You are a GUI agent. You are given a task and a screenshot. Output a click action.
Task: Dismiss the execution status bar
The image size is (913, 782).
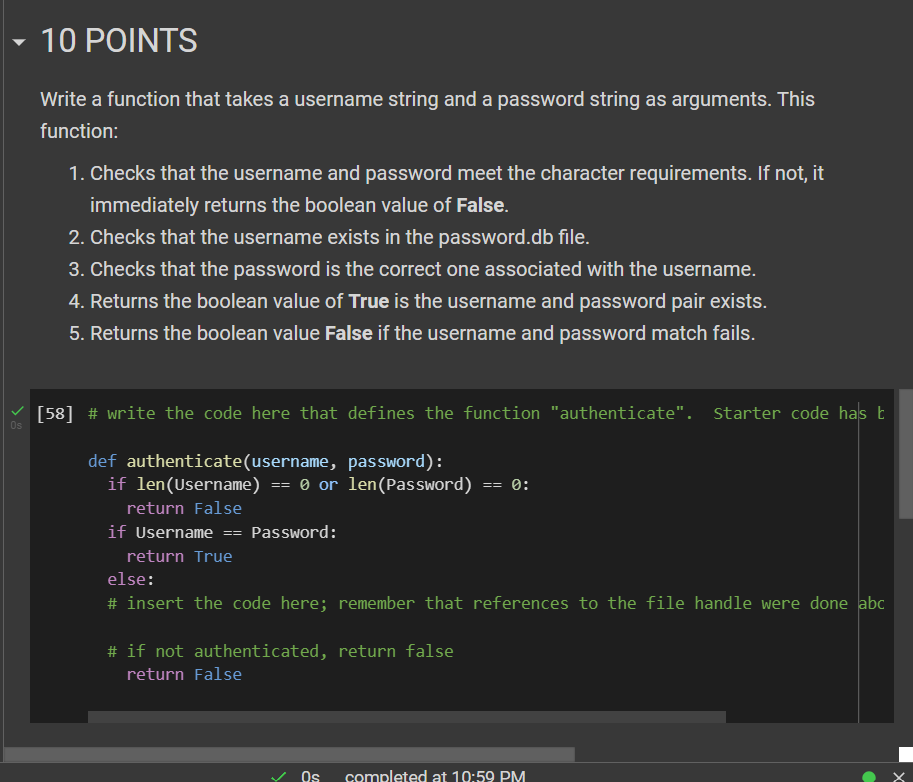point(896,775)
